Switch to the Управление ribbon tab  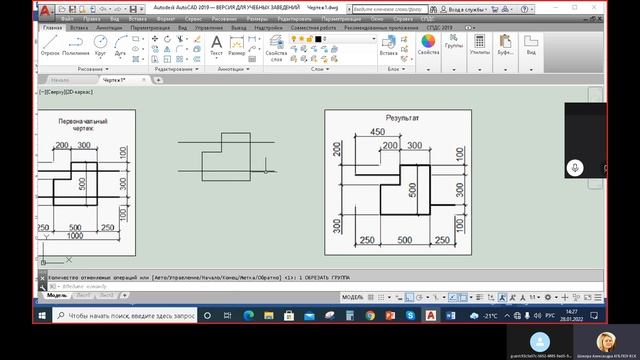[x=209, y=28]
